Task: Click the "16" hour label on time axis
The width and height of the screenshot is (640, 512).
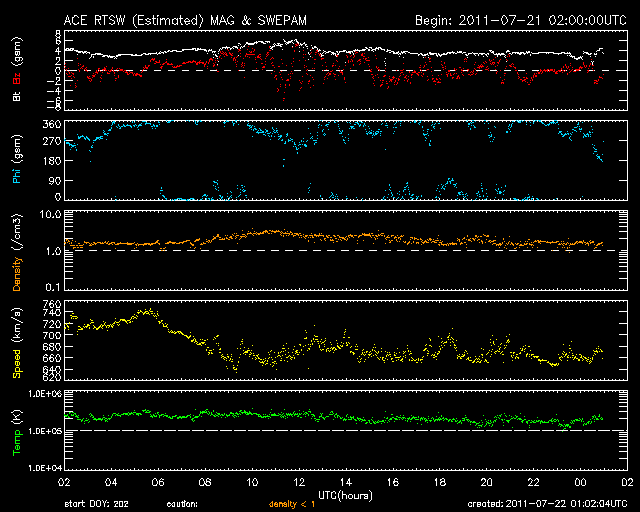Action: 393,483
